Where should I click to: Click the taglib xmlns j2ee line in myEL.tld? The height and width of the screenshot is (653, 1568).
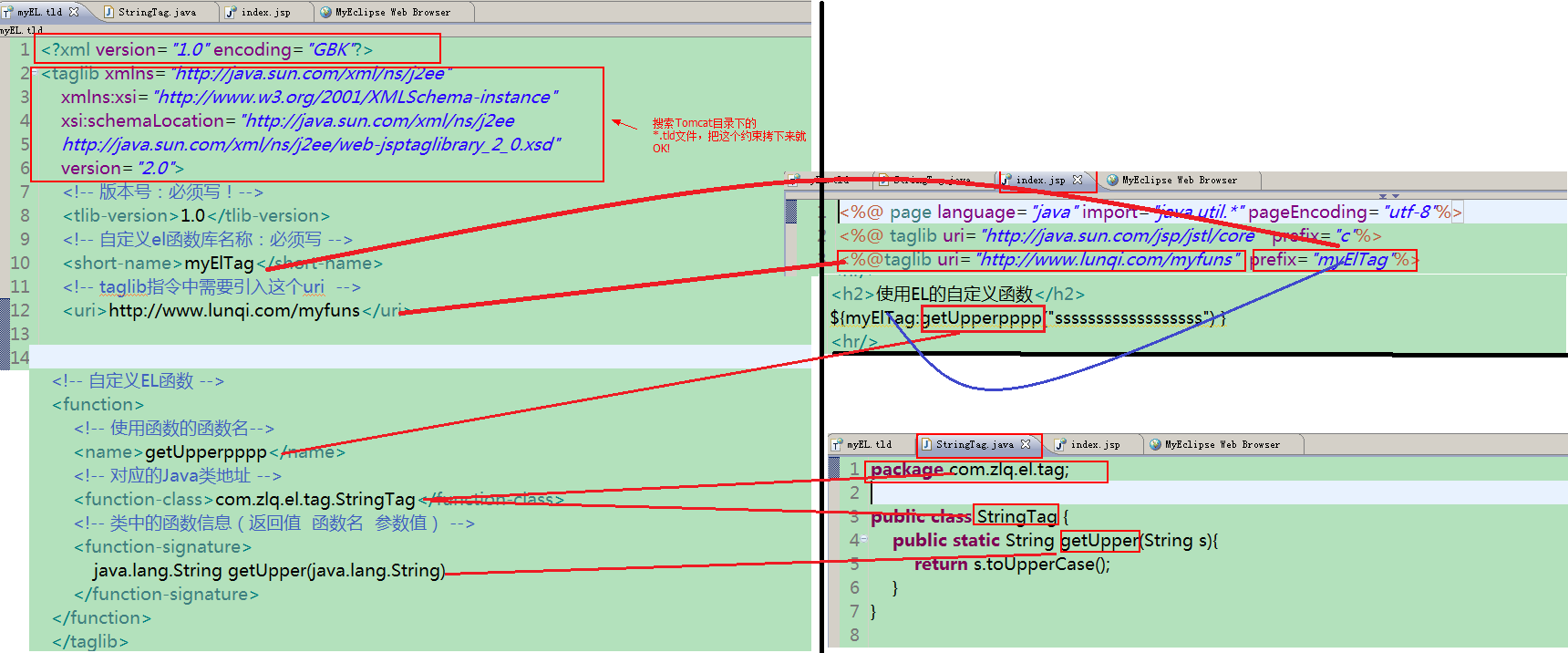click(246, 73)
